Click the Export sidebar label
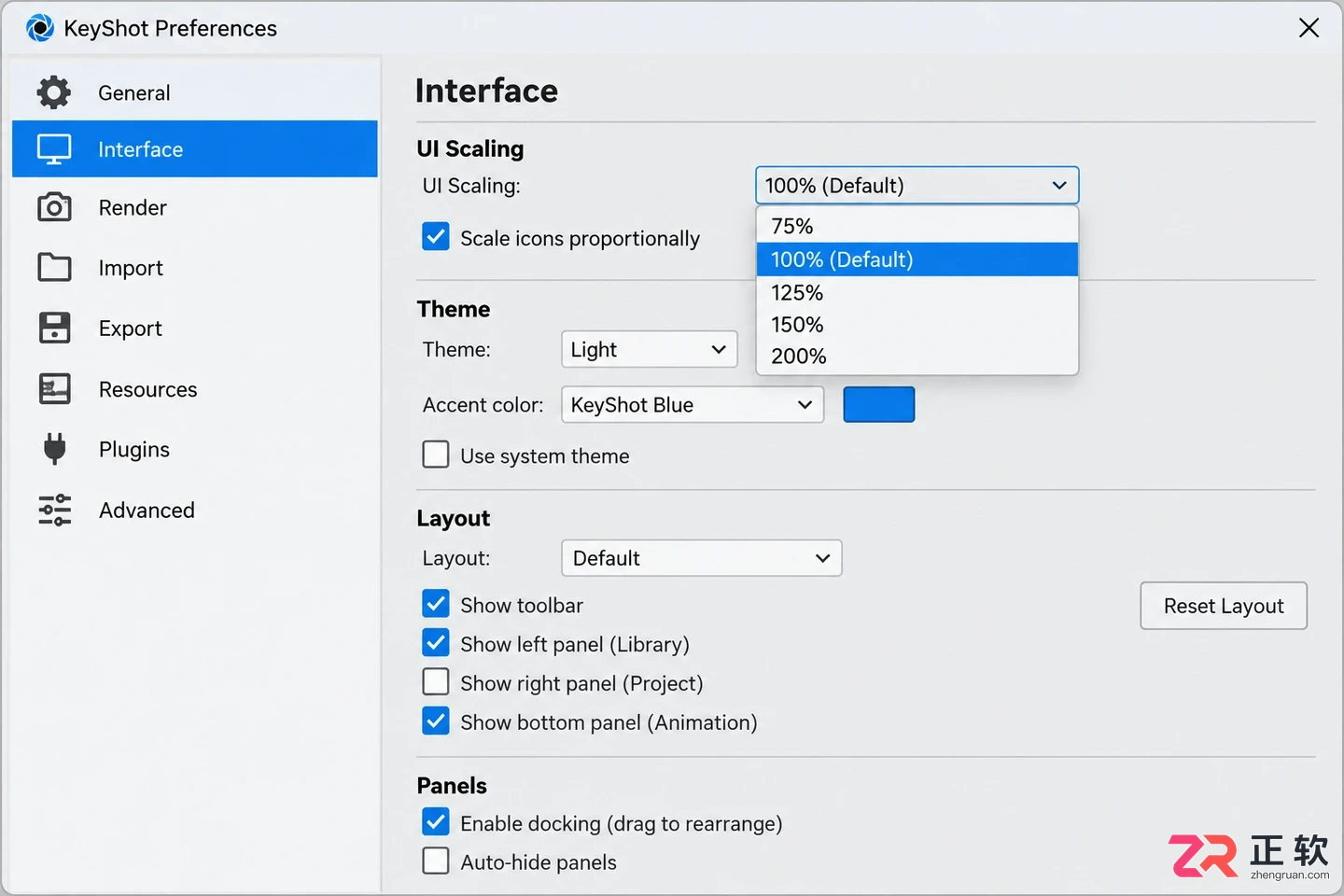The height and width of the screenshot is (896, 1344). [x=131, y=329]
